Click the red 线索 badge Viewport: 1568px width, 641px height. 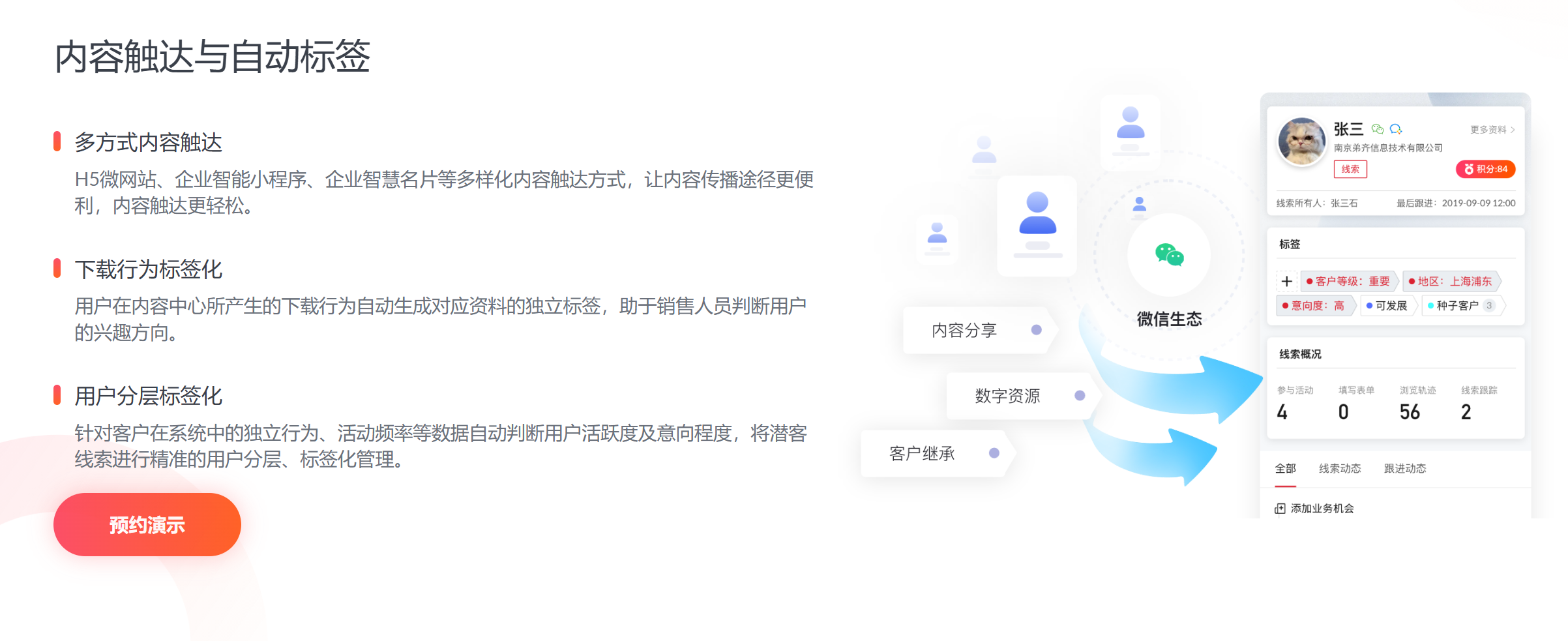click(1350, 169)
